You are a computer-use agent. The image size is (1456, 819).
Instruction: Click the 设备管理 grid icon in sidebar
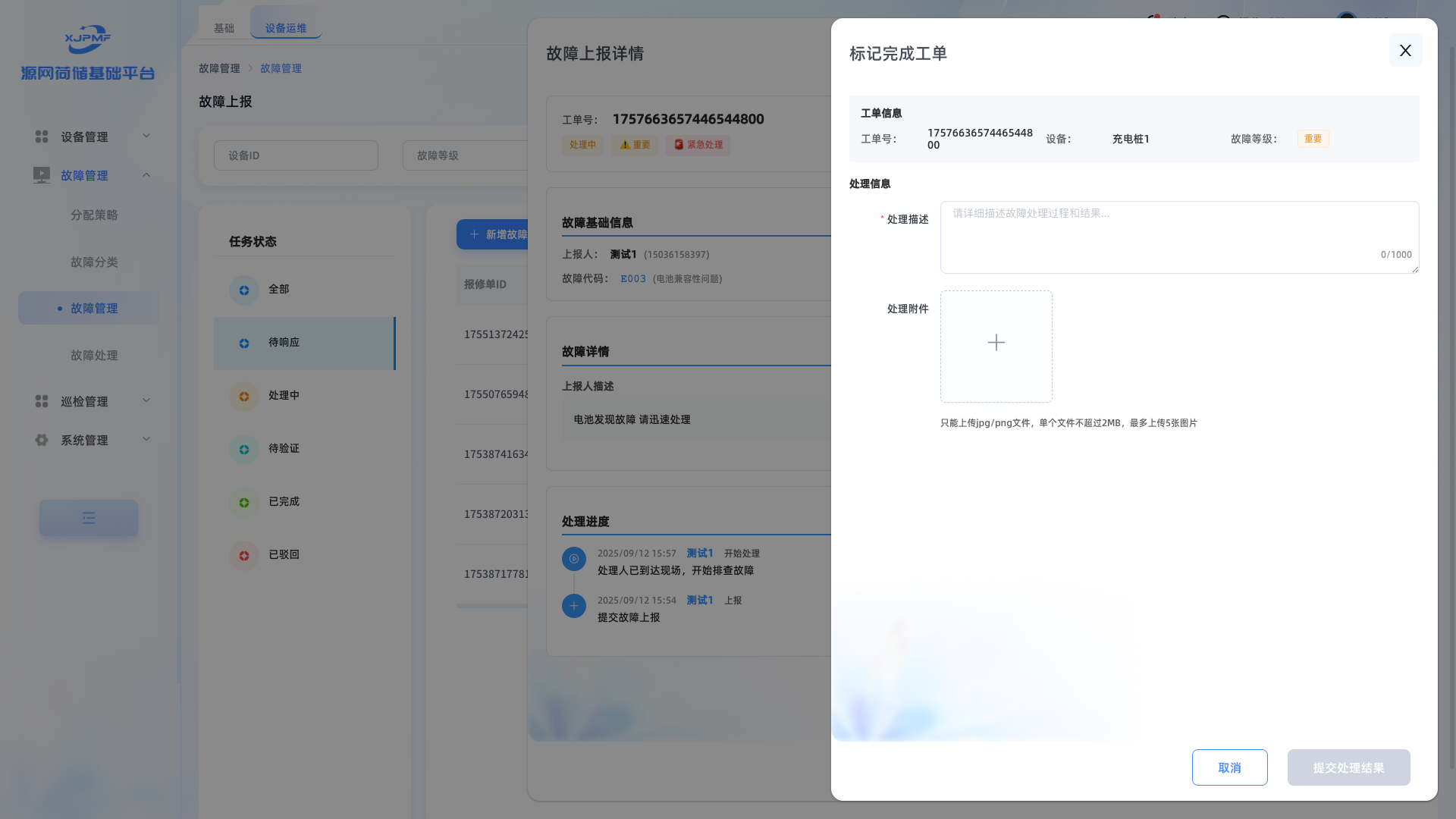click(x=42, y=136)
